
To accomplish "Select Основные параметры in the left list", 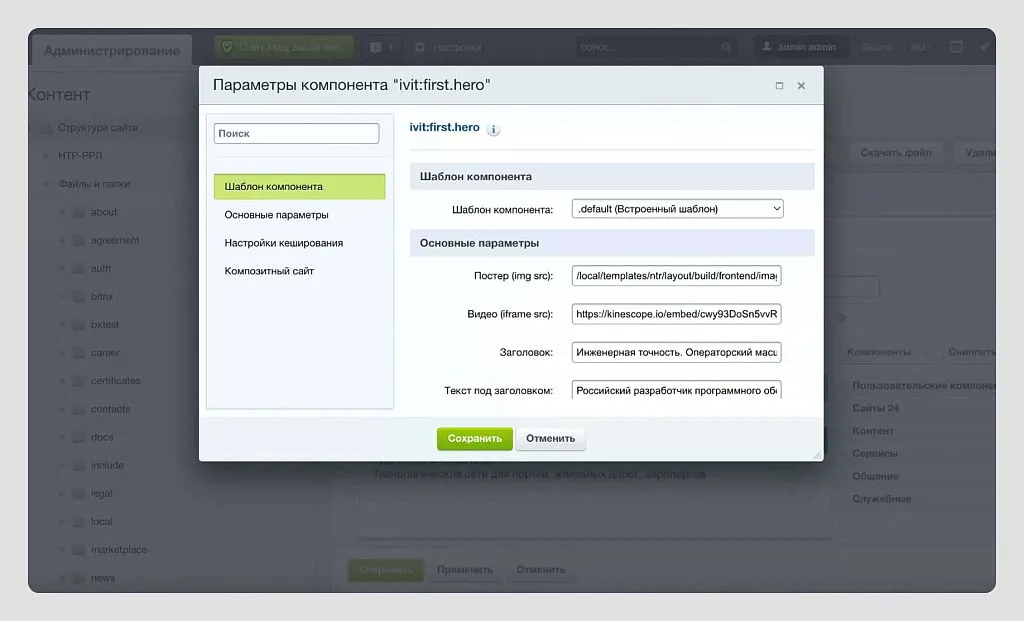I will pos(276,215).
